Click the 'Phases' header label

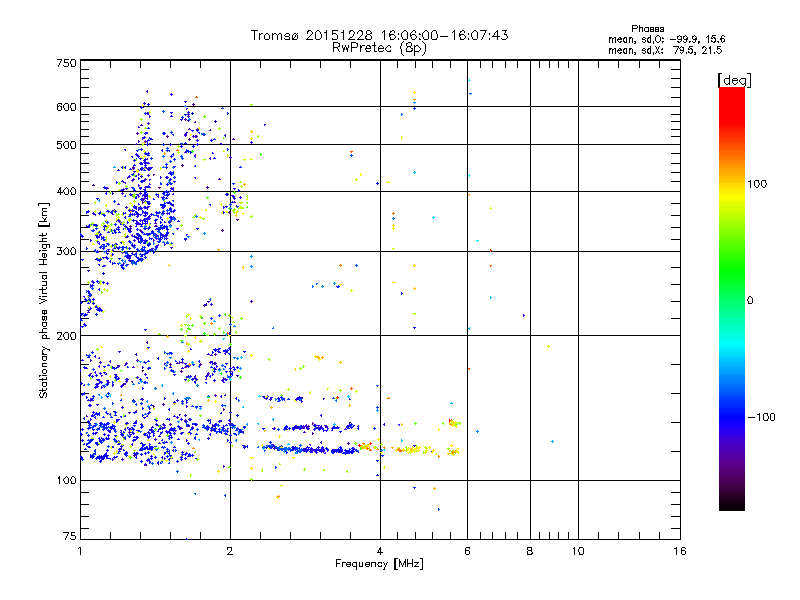pos(647,29)
